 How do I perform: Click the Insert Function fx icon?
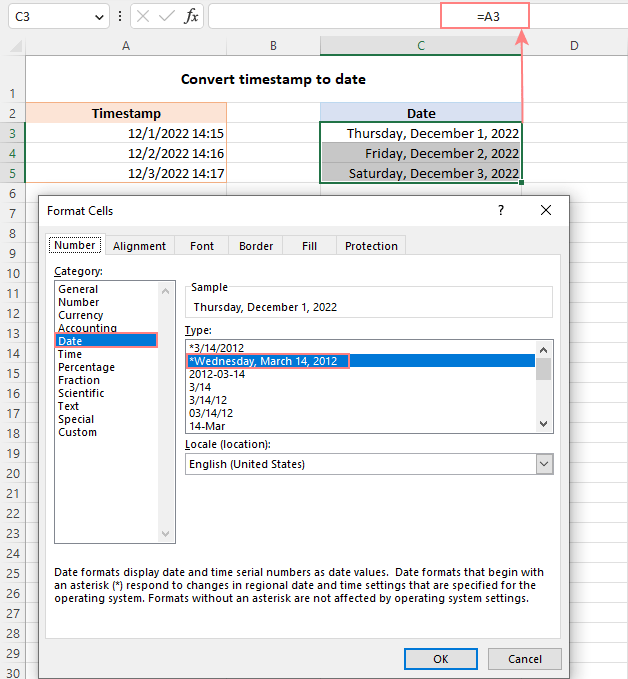click(190, 16)
